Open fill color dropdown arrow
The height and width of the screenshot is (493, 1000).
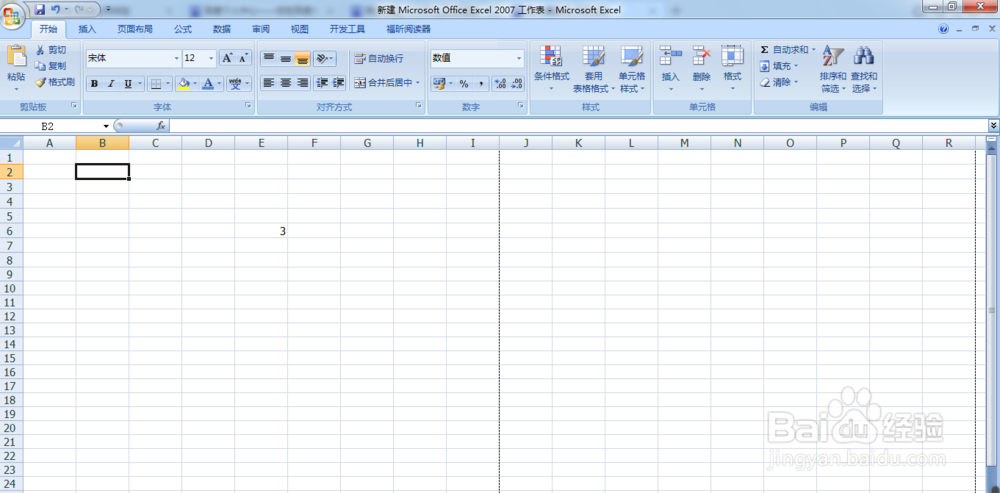pyautogui.click(x=195, y=84)
